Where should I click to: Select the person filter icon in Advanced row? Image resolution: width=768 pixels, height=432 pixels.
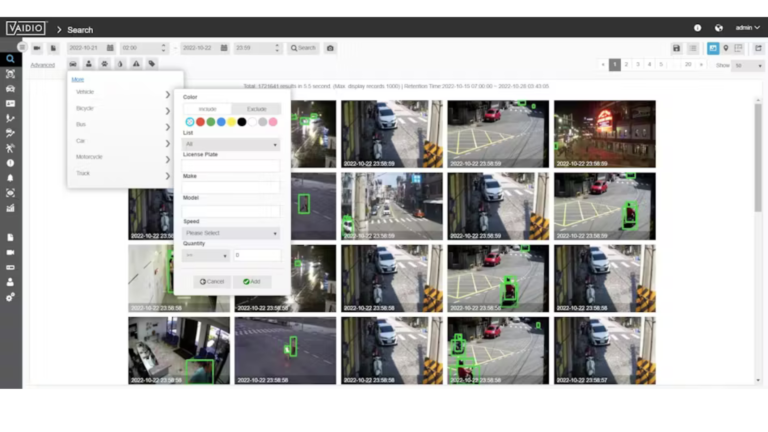pyautogui.click(x=88, y=64)
